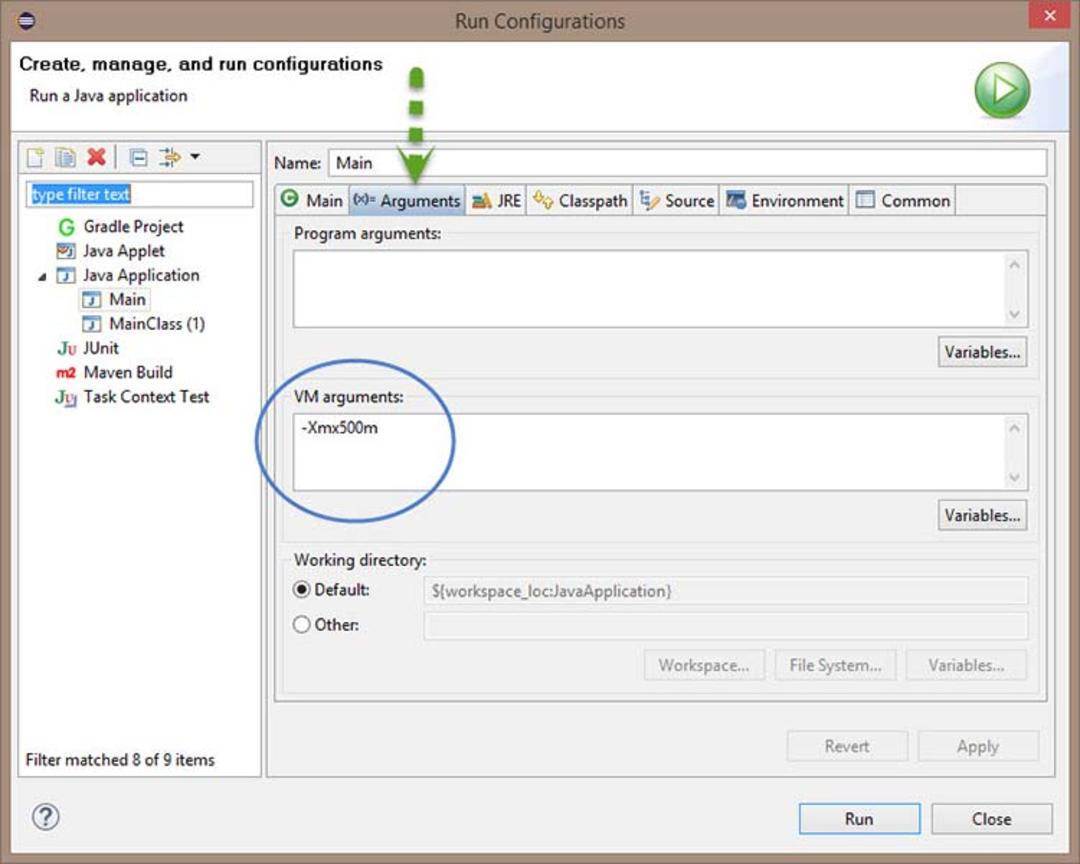Open the help question mark icon
The width and height of the screenshot is (1080, 864).
click(x=45, y=817)
